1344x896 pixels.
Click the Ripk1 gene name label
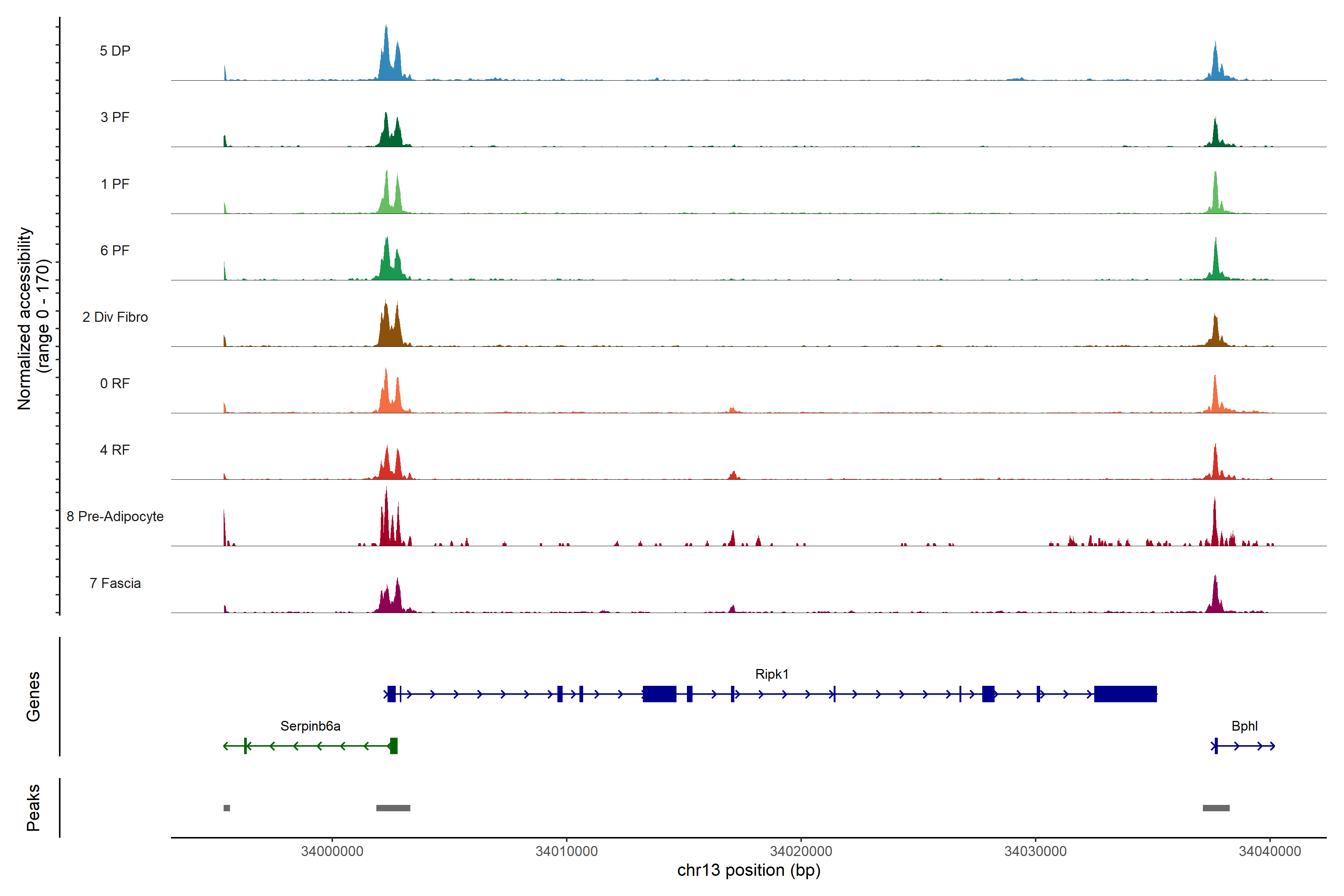click(771, 674)
